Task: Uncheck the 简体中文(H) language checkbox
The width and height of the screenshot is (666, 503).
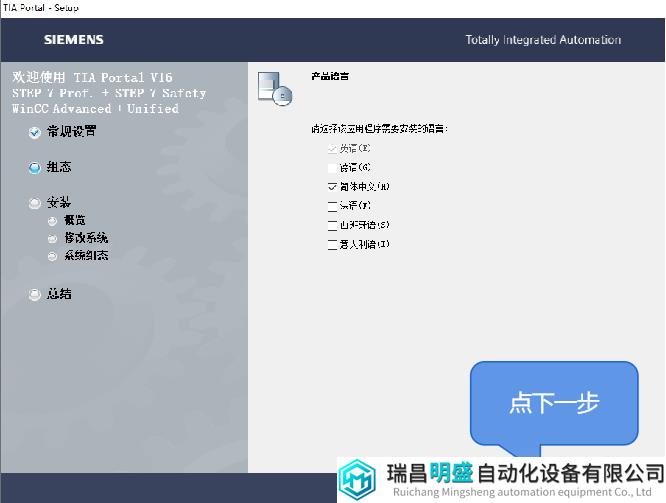Action: coord(332,187)
